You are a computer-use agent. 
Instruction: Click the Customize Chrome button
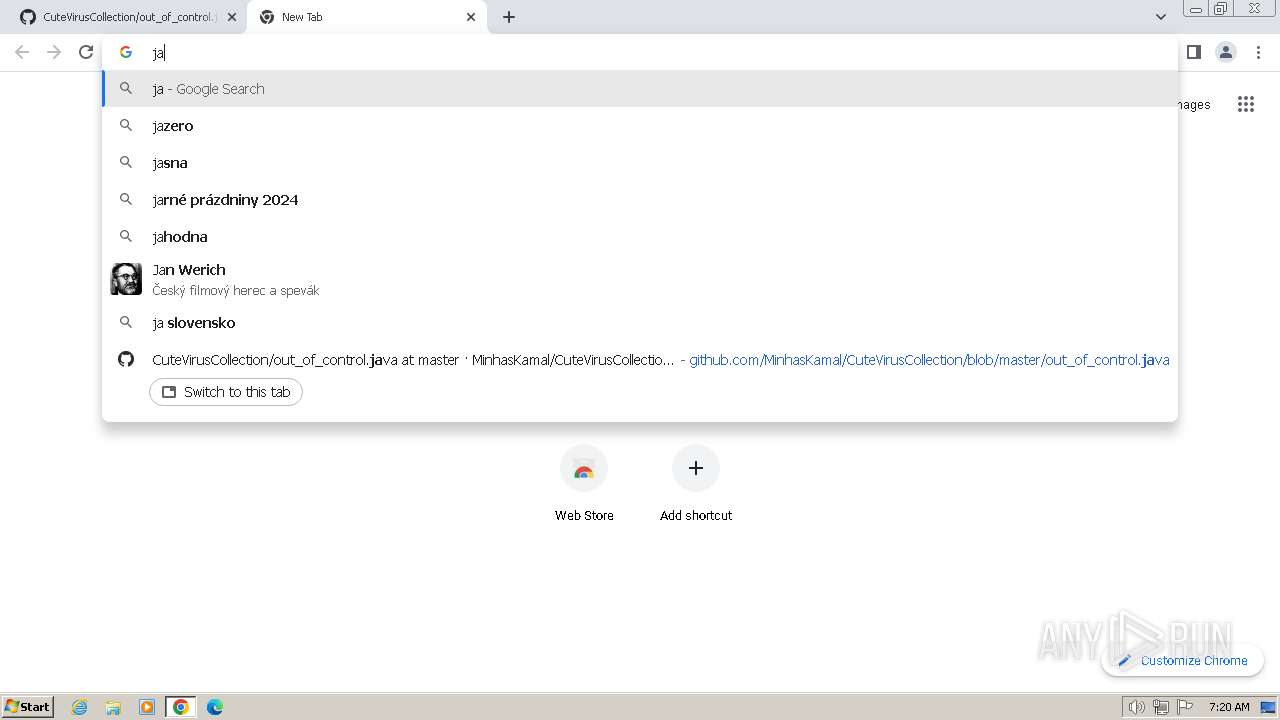coord(1182,660)
